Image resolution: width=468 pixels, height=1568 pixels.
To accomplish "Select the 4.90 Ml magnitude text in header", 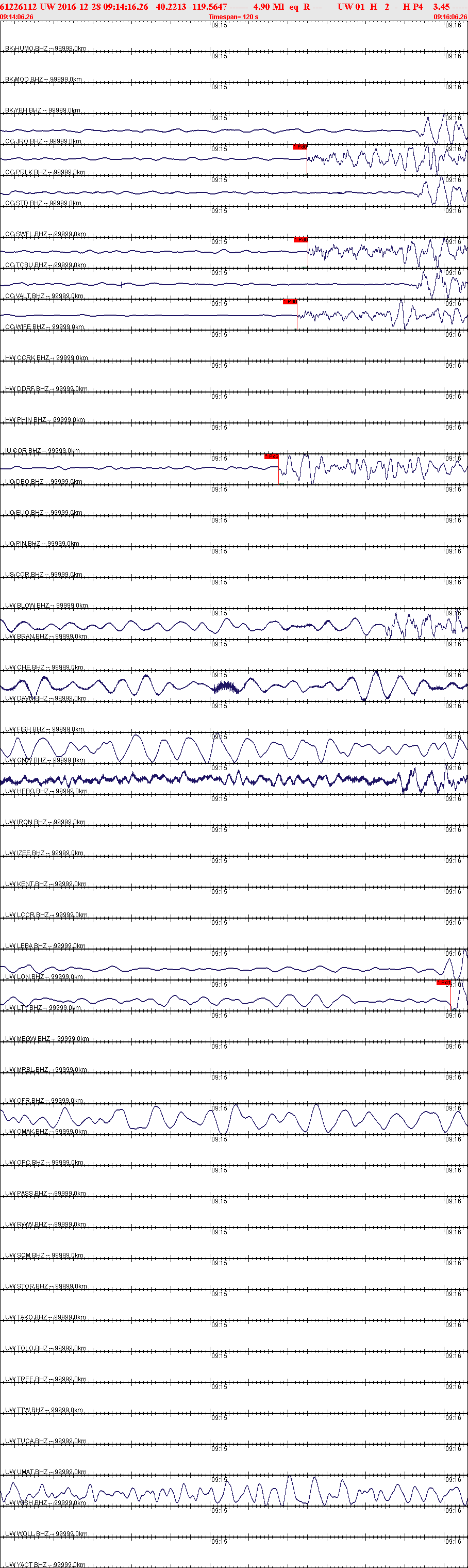I will pos(269,7).
